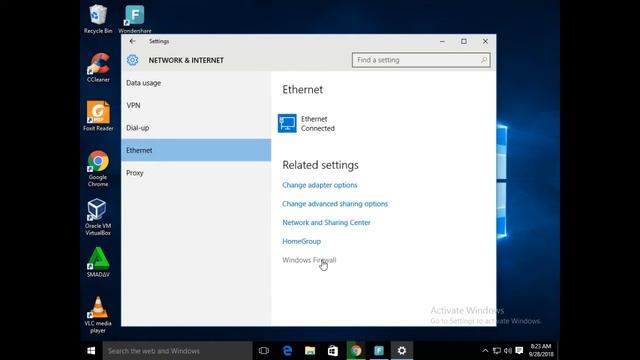Viewport: 640px width, 360px height.
Task: Select Ethernet in the sidebar
Action: click(196, 150)
